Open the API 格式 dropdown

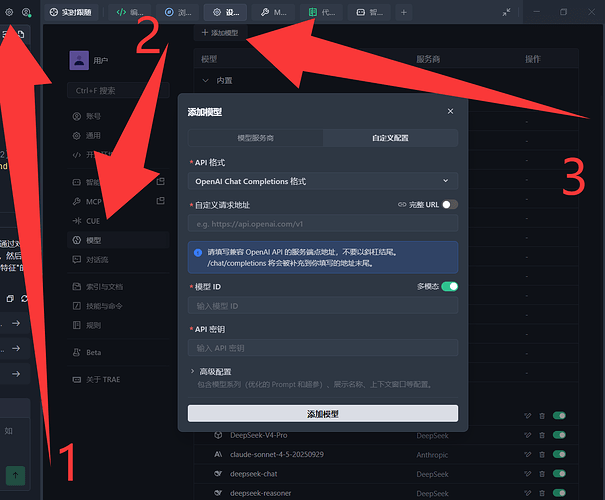[323, 181]
